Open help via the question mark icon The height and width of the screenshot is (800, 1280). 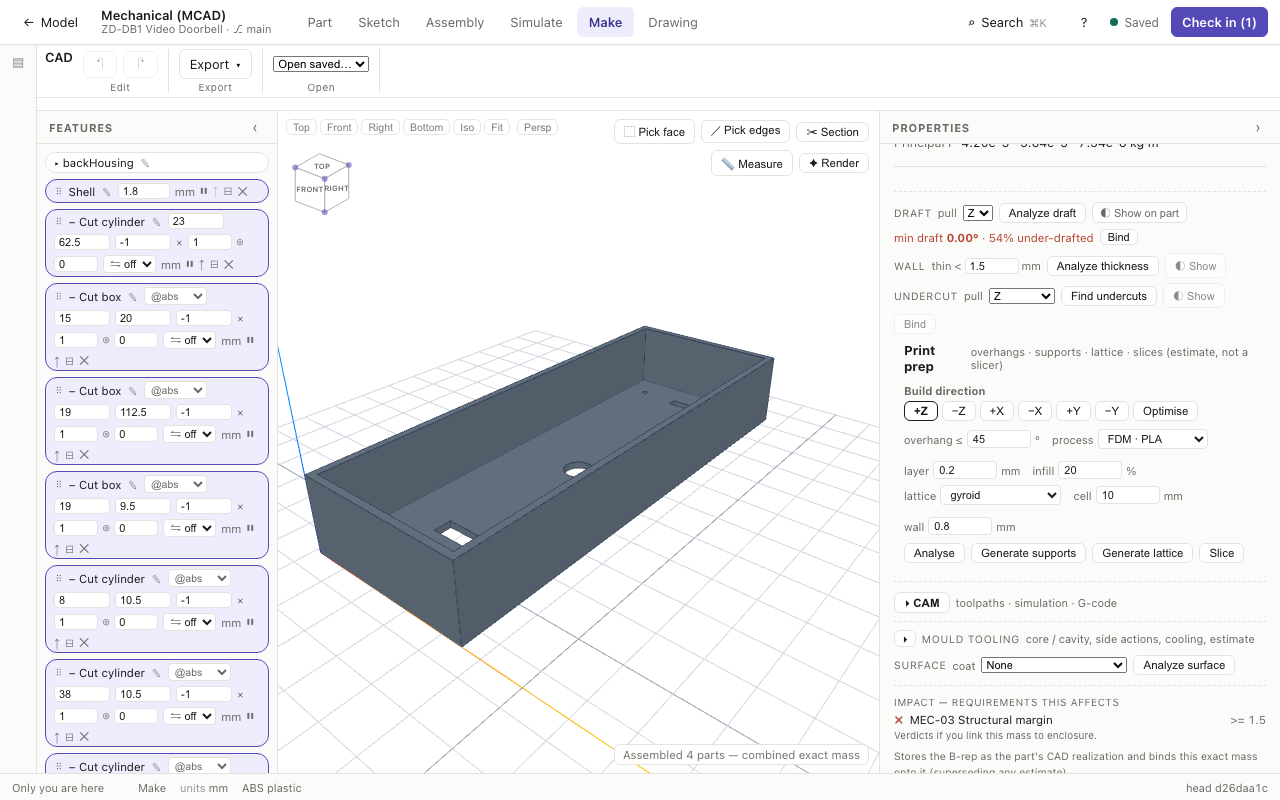1084,22
